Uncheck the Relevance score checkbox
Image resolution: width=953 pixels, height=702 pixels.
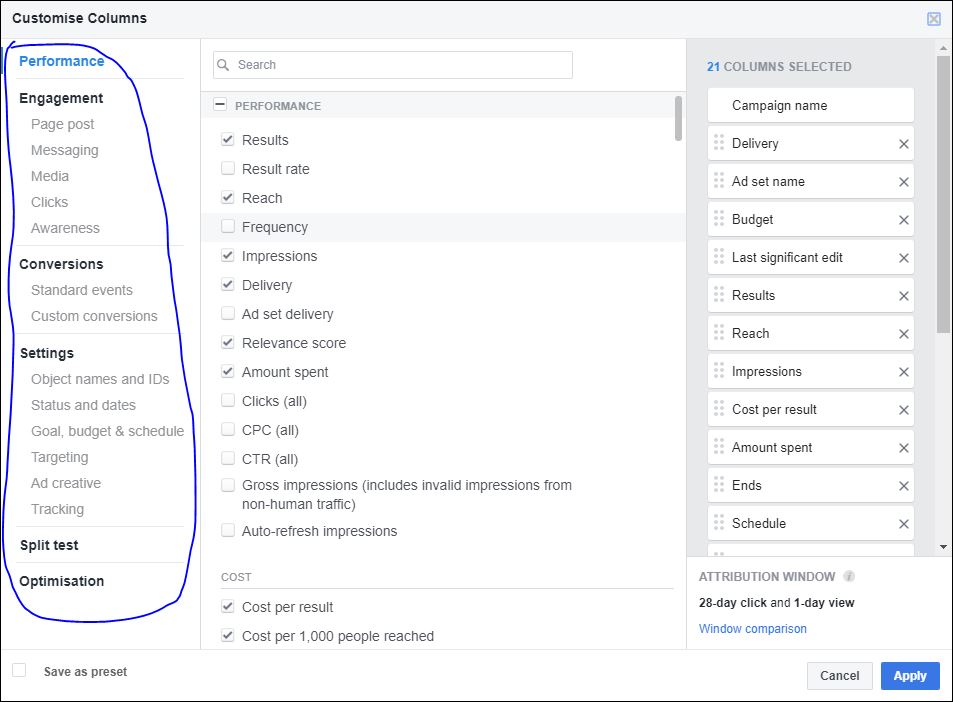(x=227, y=343)
